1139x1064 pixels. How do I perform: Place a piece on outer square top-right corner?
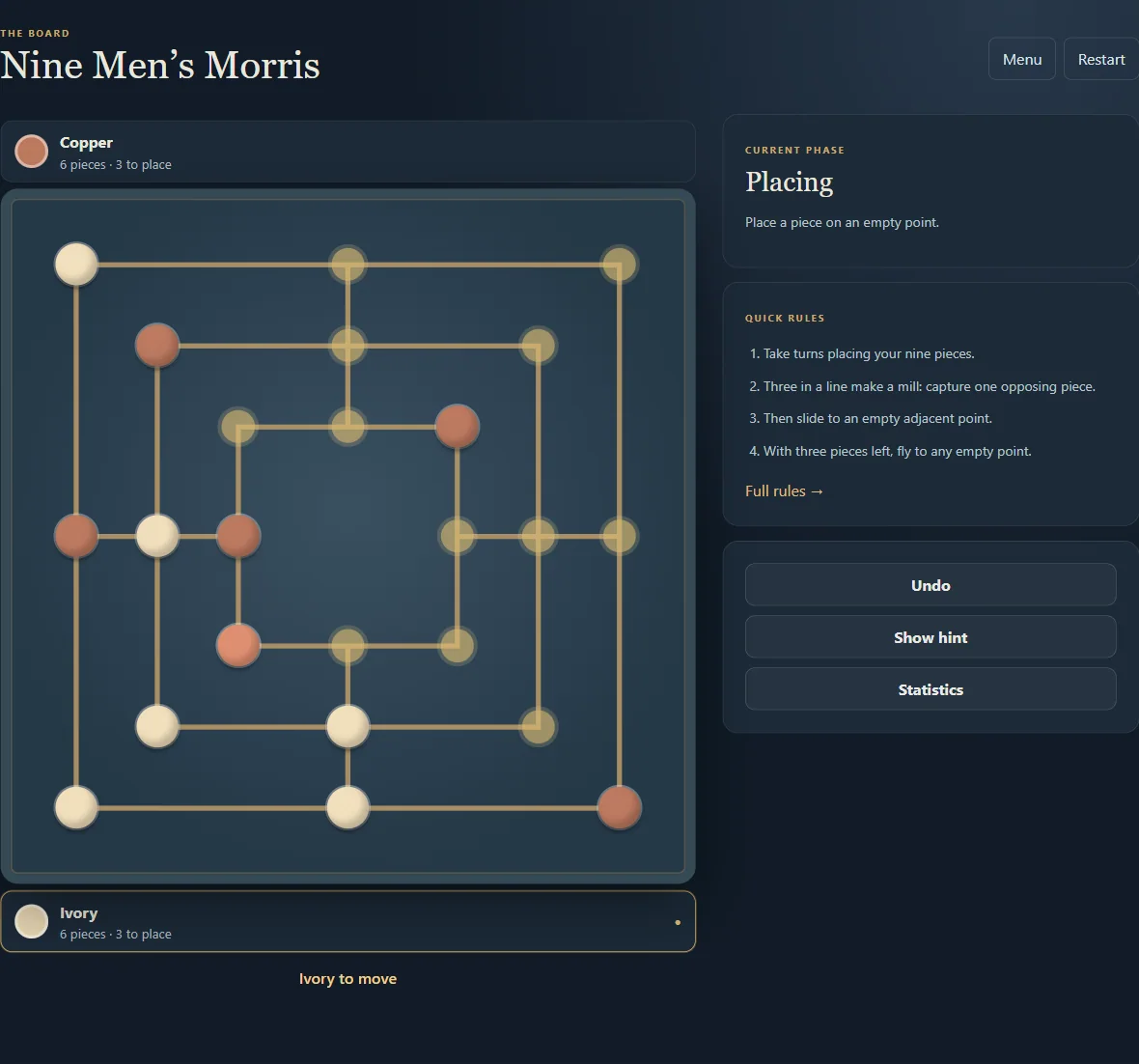pos(619,265)
